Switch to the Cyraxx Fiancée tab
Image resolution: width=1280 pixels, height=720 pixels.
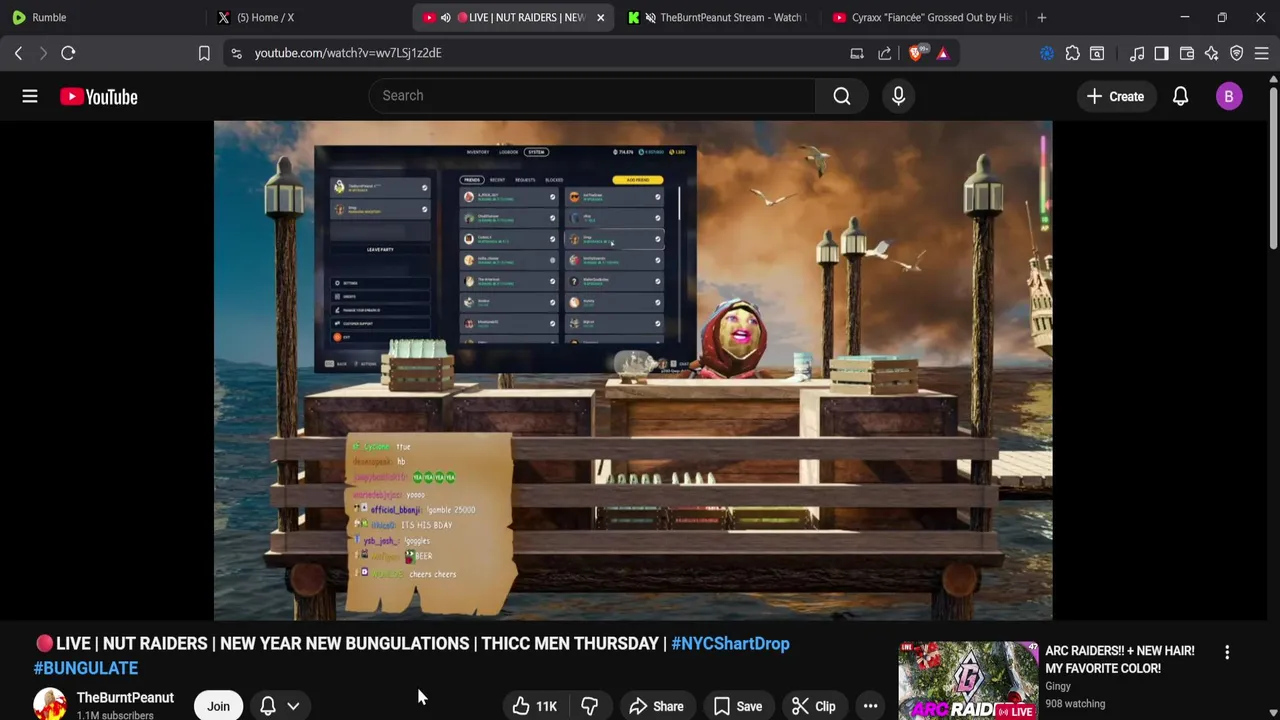coord(922,17)
